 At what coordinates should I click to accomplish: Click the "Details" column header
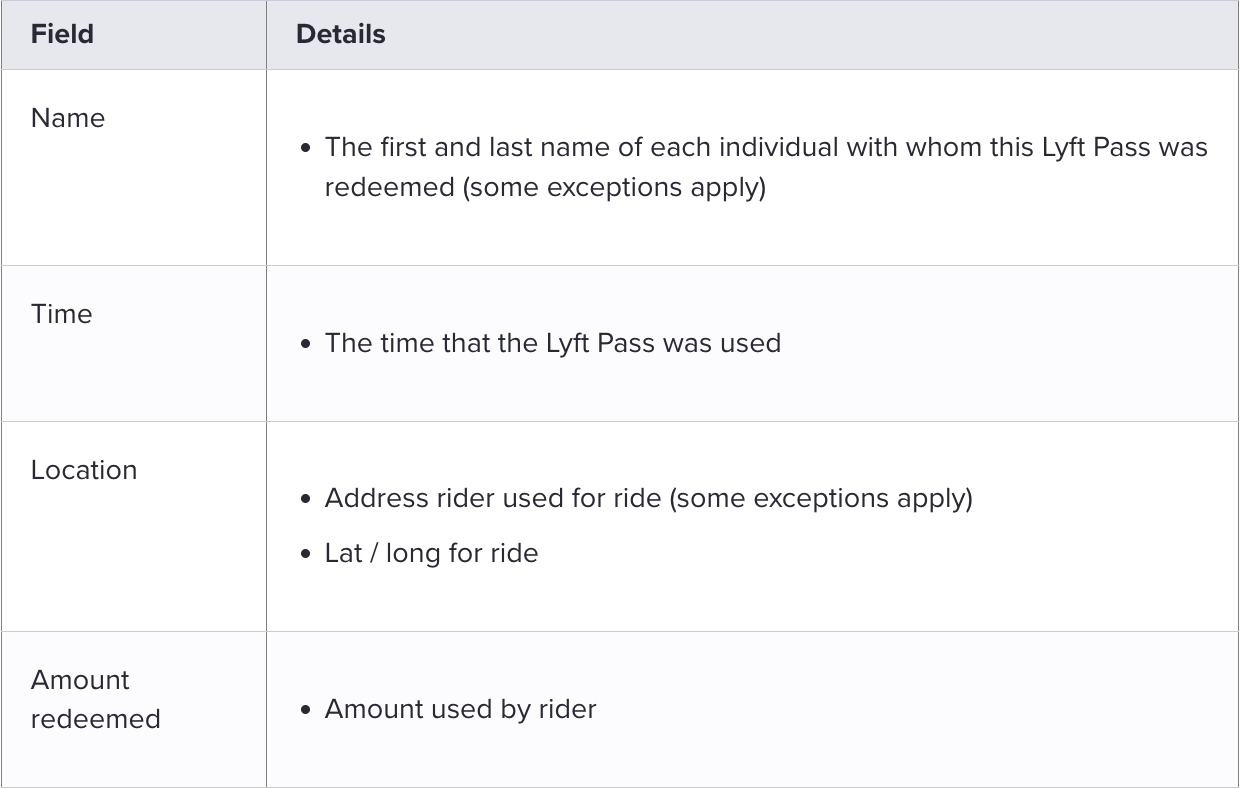click(341, 34)
